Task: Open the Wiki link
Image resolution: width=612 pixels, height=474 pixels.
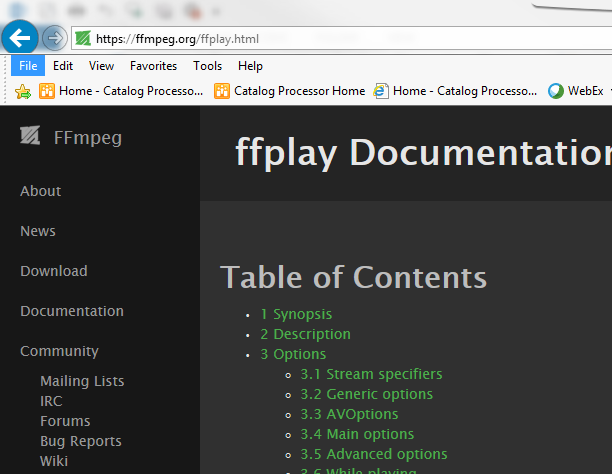Action: click(x=54, y=461)
